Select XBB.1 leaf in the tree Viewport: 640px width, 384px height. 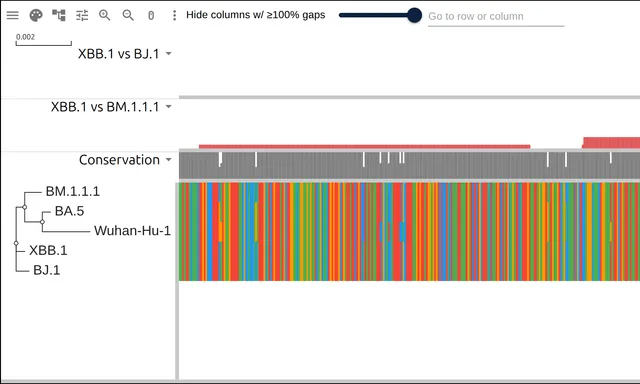[x=48, y=250]
